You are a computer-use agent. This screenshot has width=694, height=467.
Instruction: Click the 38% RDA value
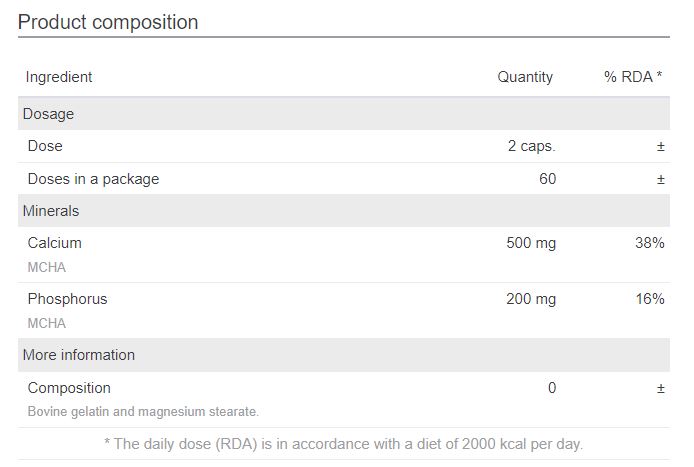tap(649, 243)
